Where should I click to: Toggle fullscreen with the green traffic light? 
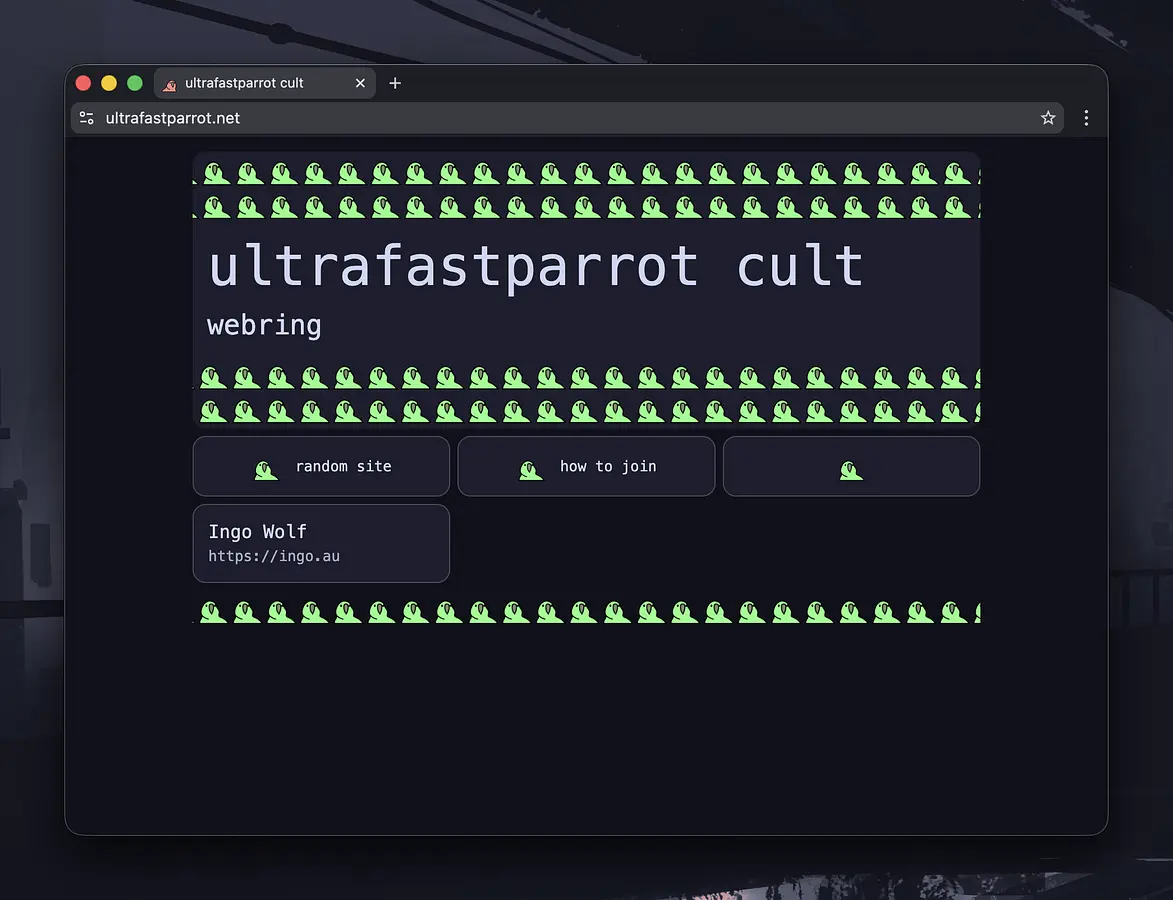tap(134, 83)
